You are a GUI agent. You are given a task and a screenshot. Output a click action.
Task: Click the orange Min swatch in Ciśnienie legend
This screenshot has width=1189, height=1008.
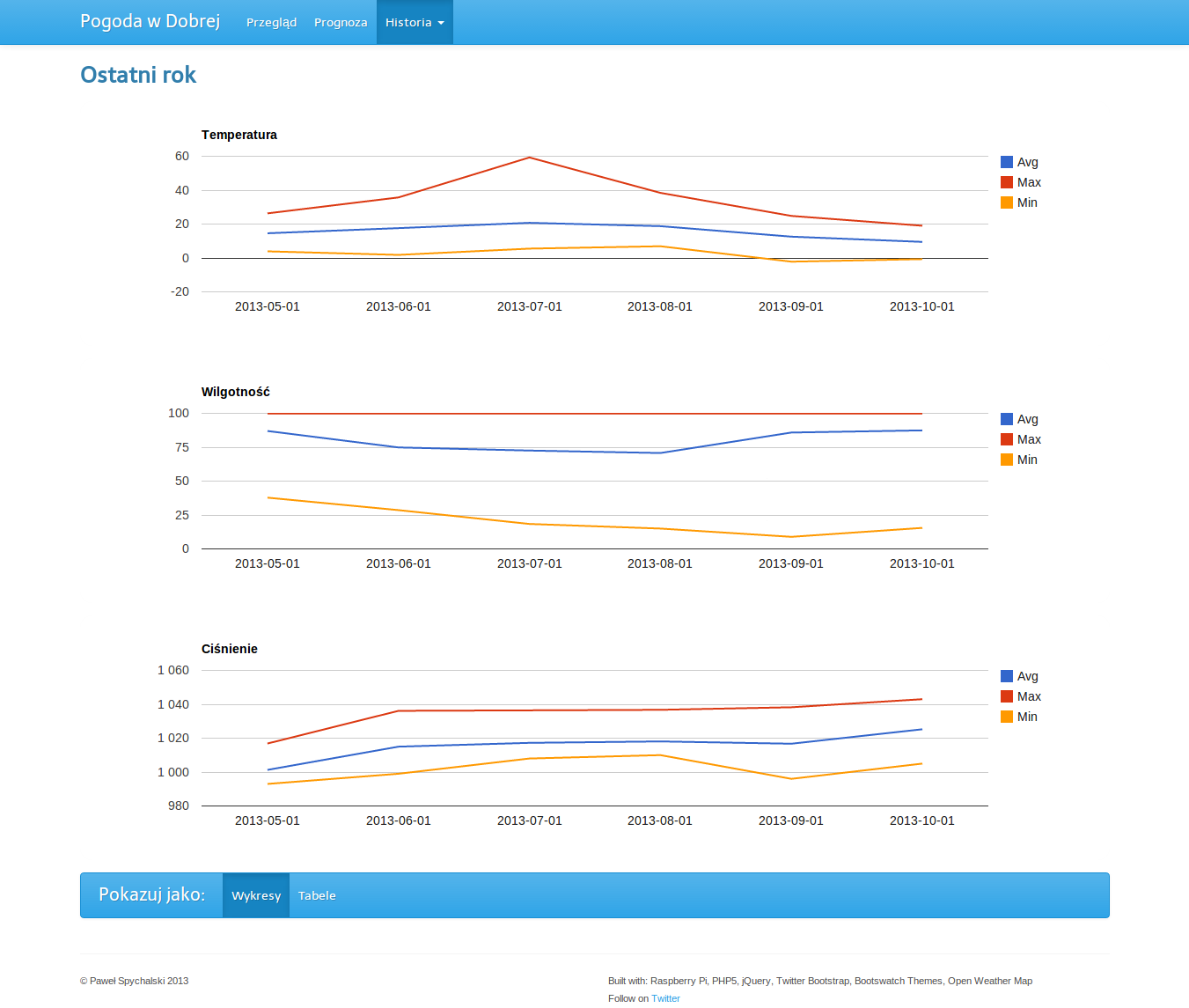(1007, 717)
